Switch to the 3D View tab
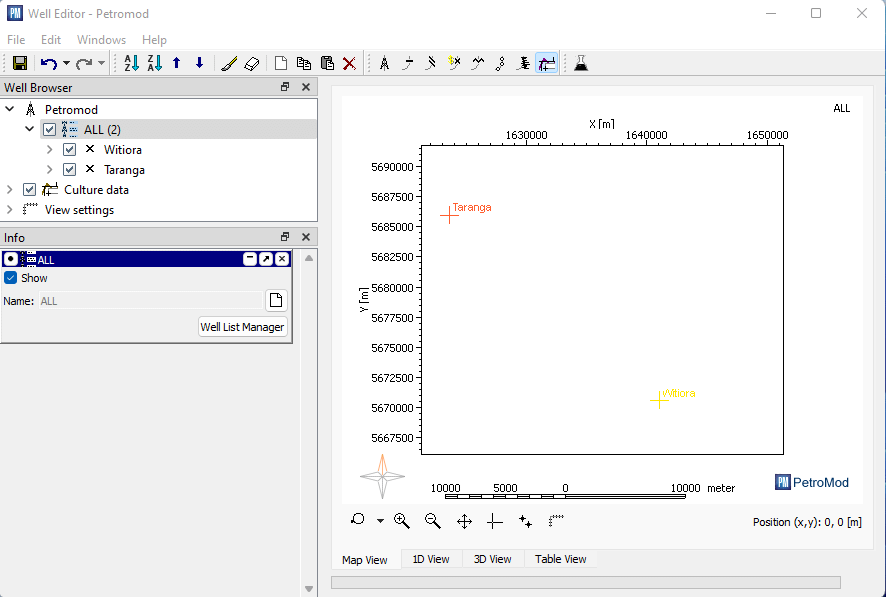The width and height of the screenshot is (886, 597). tap(492, 559)
